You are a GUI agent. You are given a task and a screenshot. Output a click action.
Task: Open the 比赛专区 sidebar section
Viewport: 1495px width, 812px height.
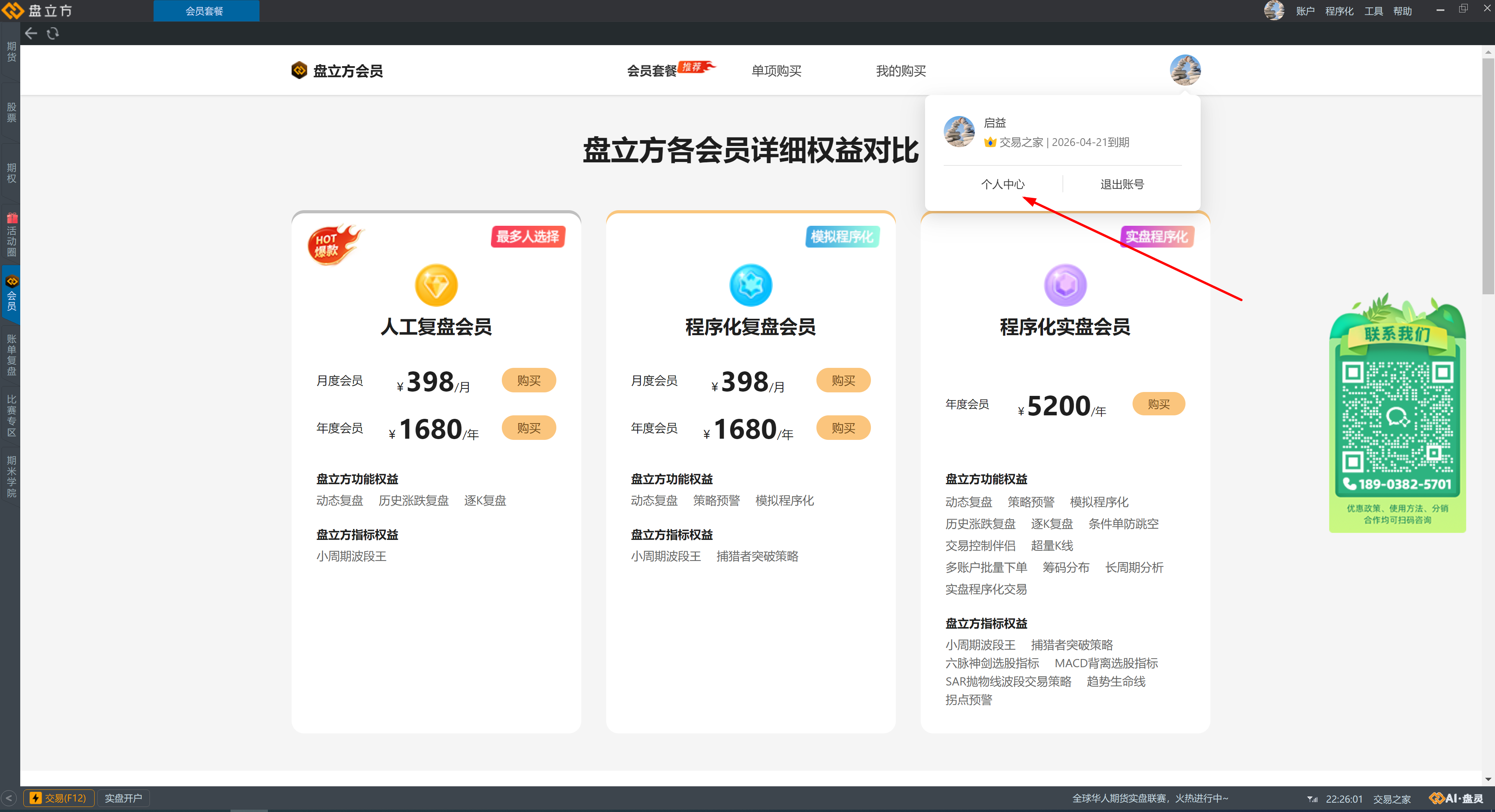point(11,416)
